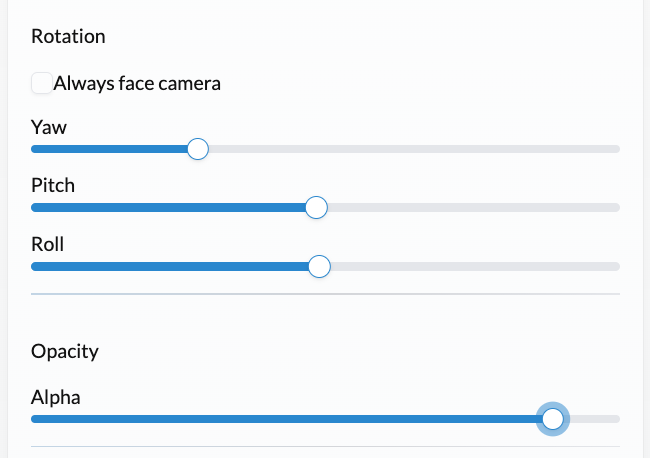
Task: Click the gray unfilled part of Pitch slider
Action: 474,207
